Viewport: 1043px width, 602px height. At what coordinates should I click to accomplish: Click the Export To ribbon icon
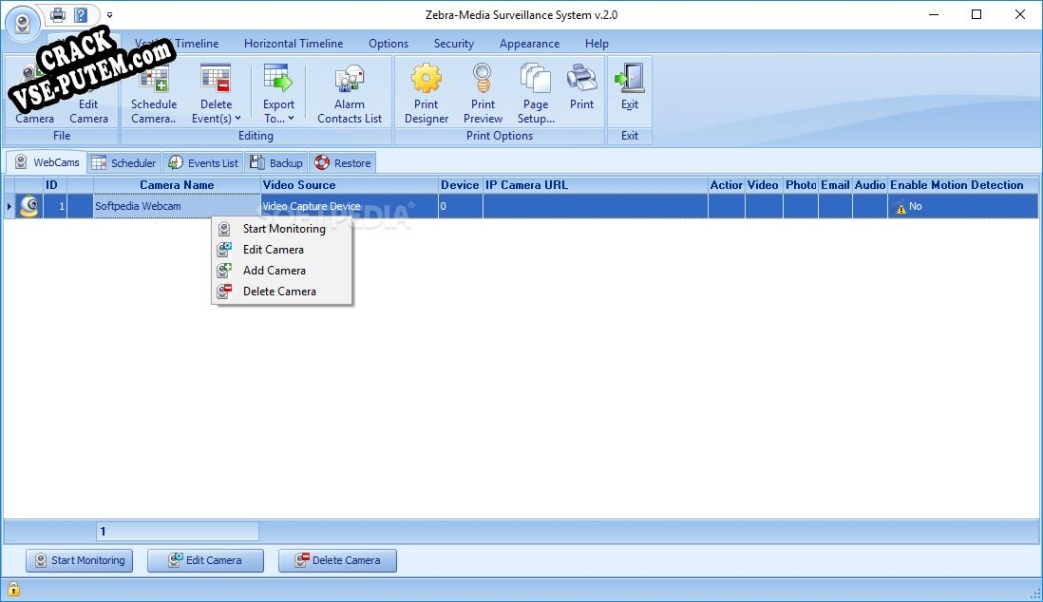[x=278, y=78]
